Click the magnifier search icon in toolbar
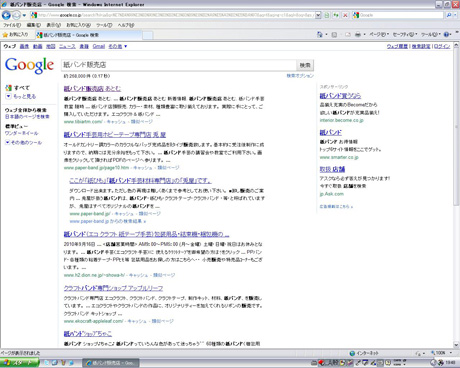This screenshot has height=368, width=460. (x=449, y=15)
